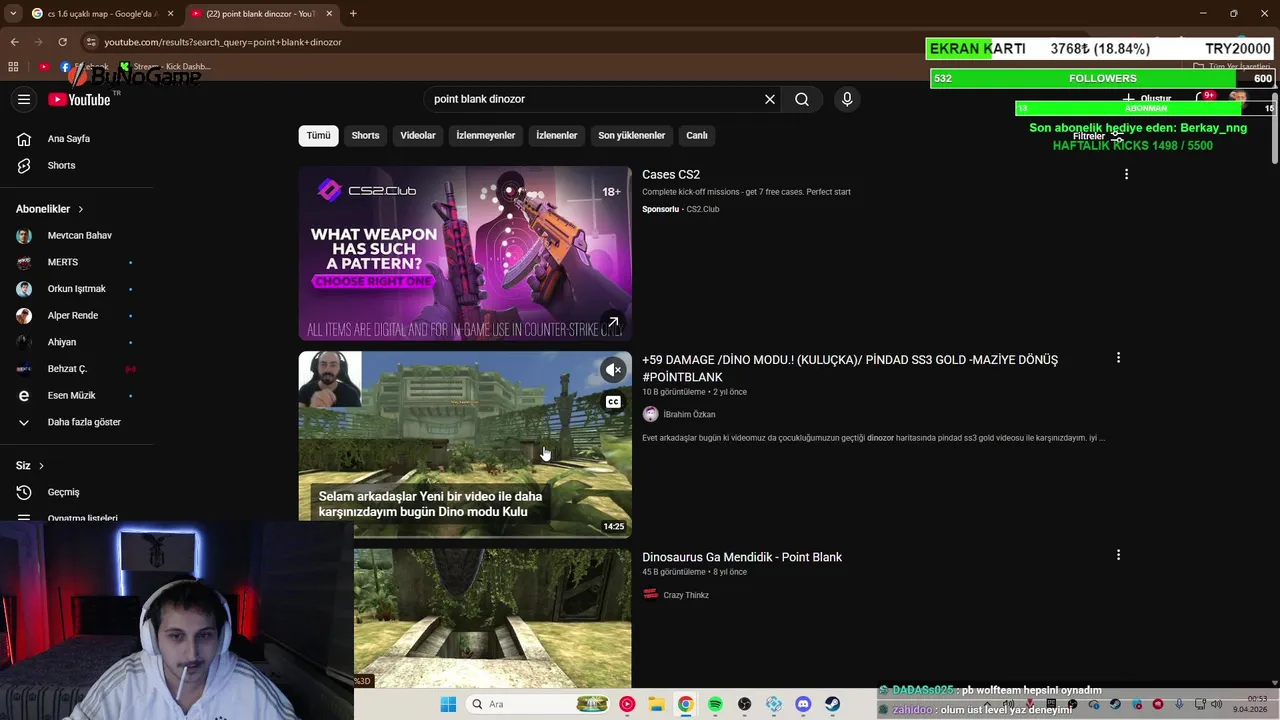Viewport: 1280px width, 720px height.
Task: Select the Canlı filter chip
Action: coord(697,136)
